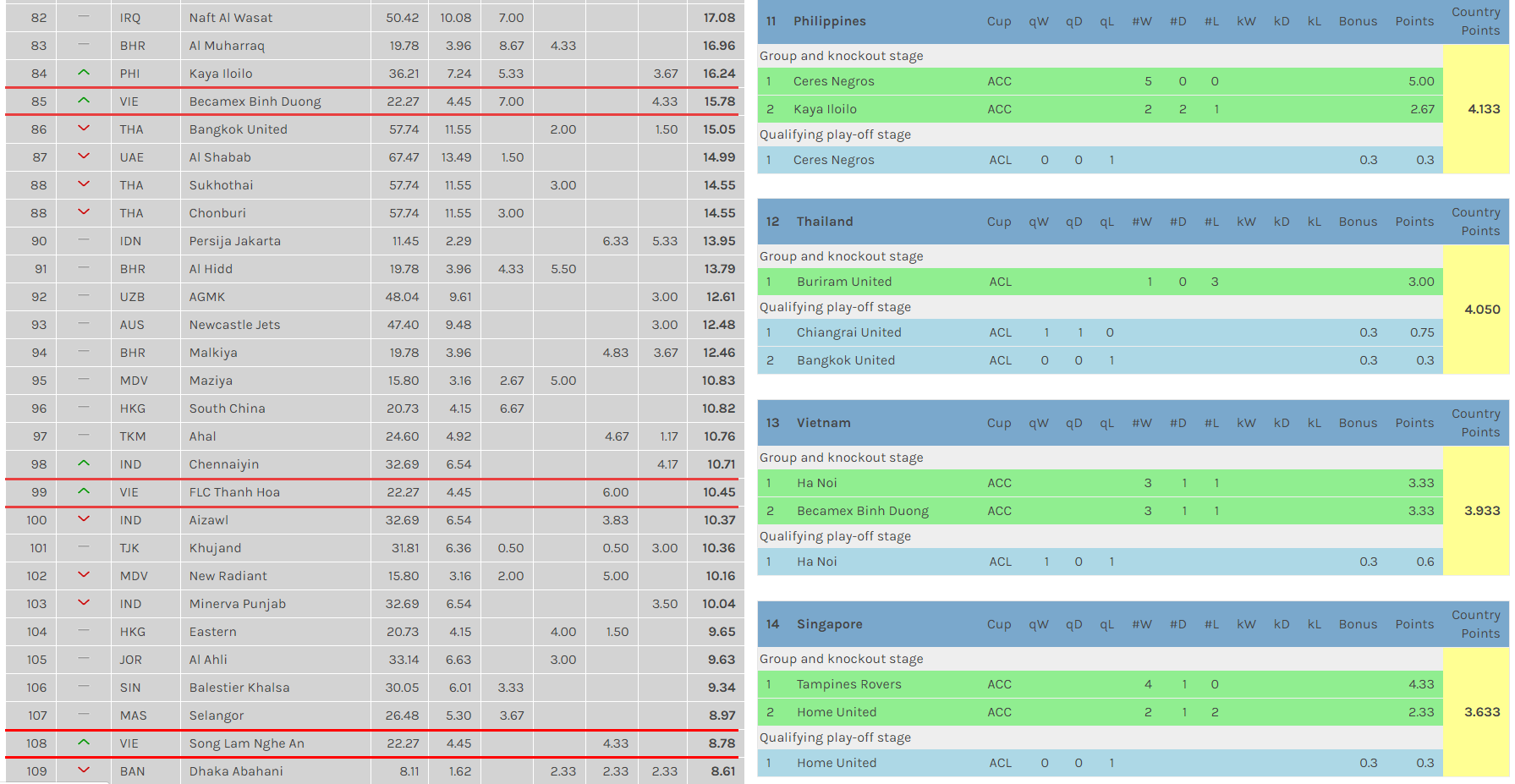Click Singapore country points 3.633

click(1482, 712)
